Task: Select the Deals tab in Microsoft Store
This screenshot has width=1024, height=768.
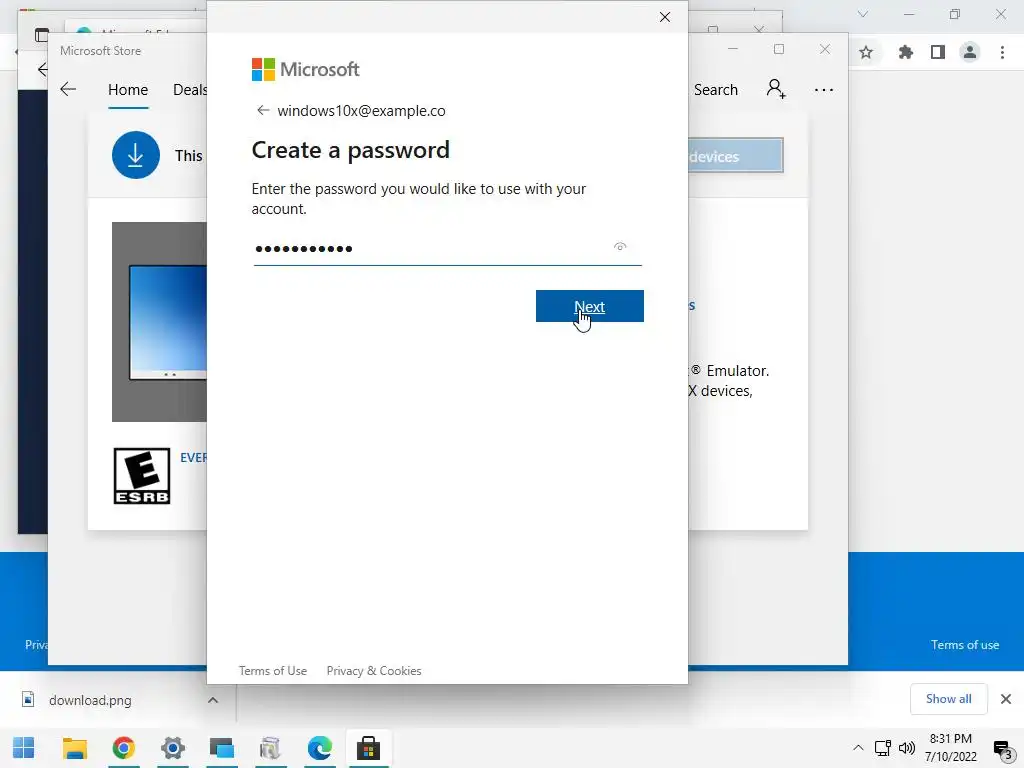Action: click(x=189, y=89)
